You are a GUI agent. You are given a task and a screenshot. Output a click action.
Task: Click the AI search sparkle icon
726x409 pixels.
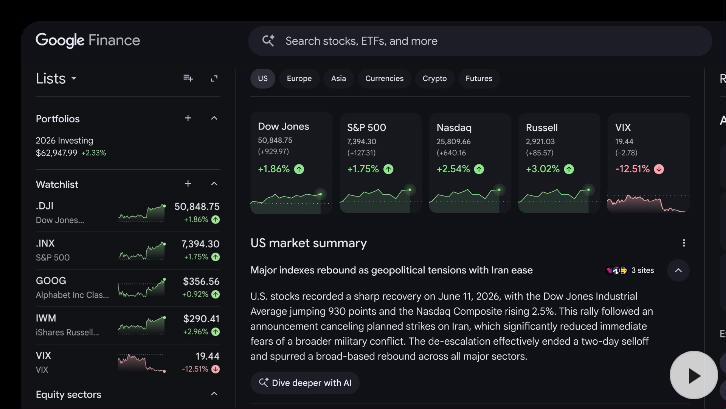pyautogui.click(x=268, y=41)
